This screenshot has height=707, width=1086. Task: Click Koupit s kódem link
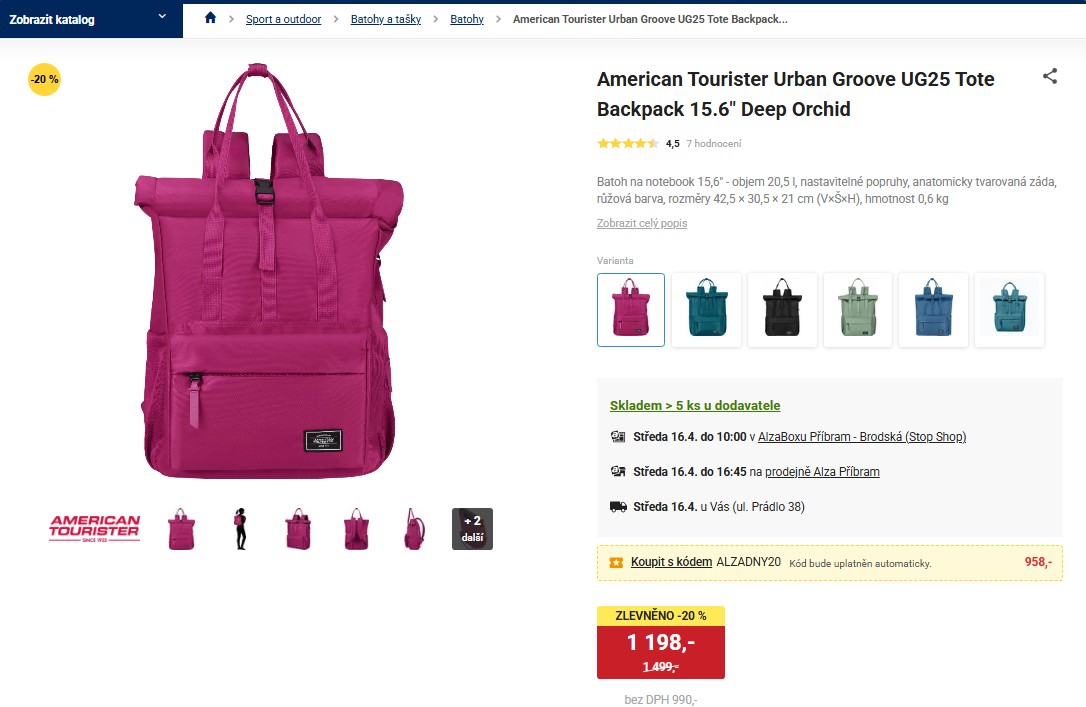[671, 562]
